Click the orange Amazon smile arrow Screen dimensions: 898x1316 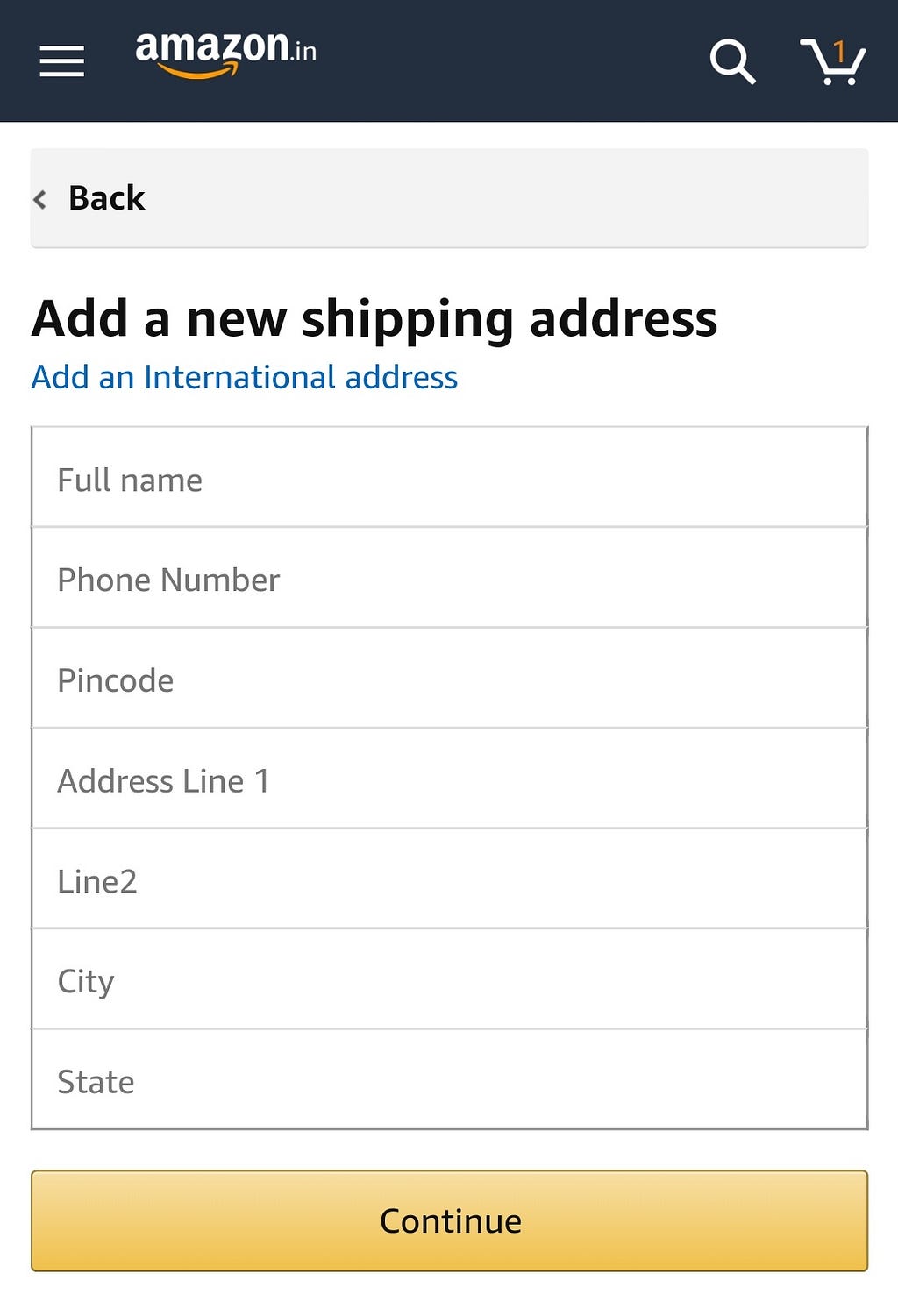[199, 74]
